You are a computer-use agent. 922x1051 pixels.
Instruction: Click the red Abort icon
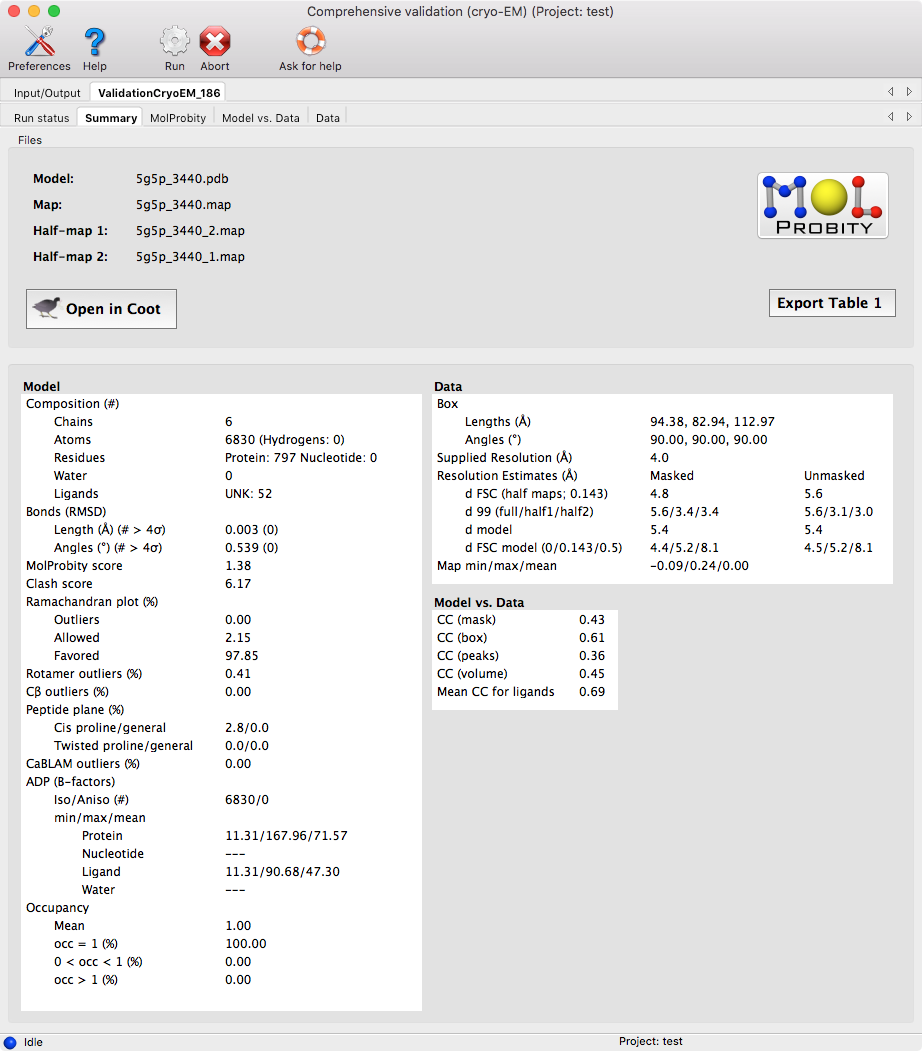[x=214, y=43]
